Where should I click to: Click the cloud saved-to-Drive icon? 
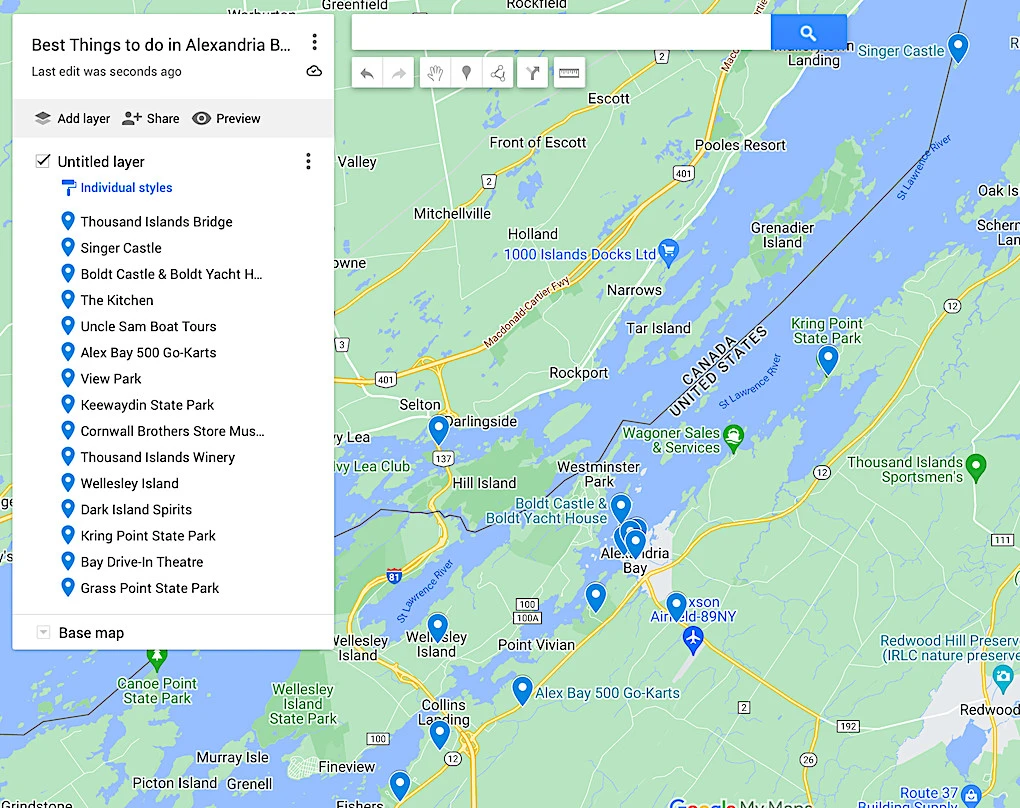pyautogui.click(x=314, y=71)
